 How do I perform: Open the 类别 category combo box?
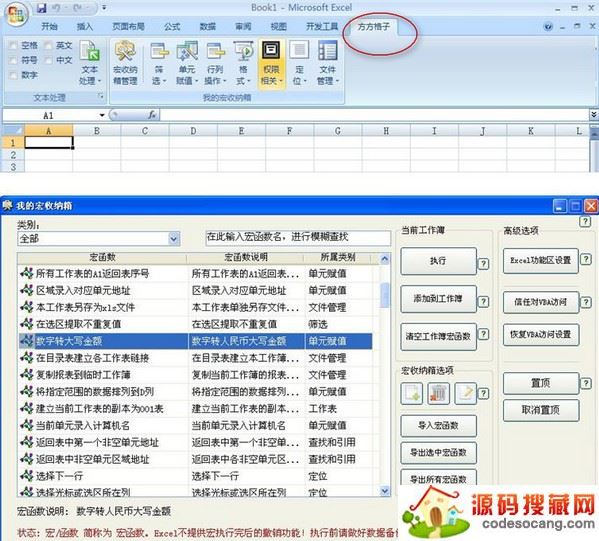[x=98, y=239]
